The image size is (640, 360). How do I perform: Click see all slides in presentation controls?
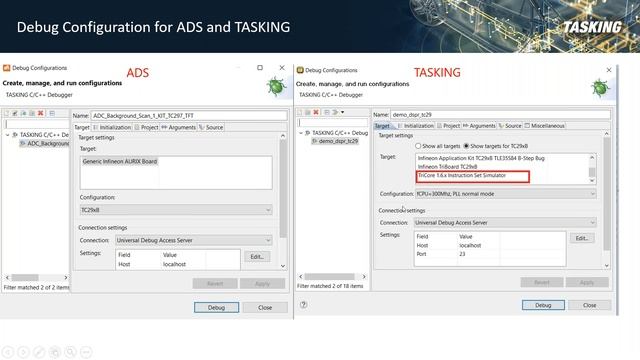pos(55,352)
